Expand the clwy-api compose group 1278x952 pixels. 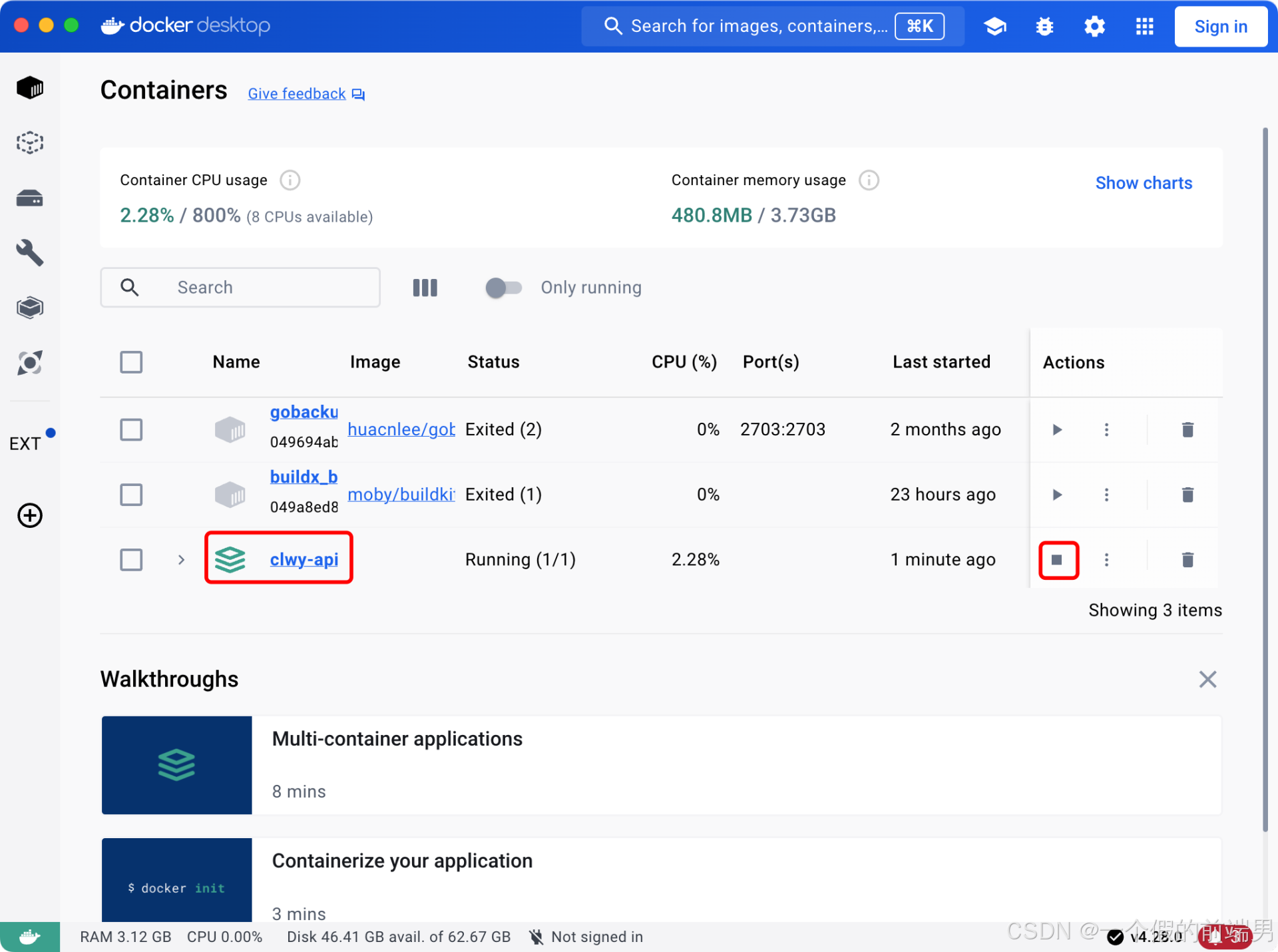[x=181, y=560]
